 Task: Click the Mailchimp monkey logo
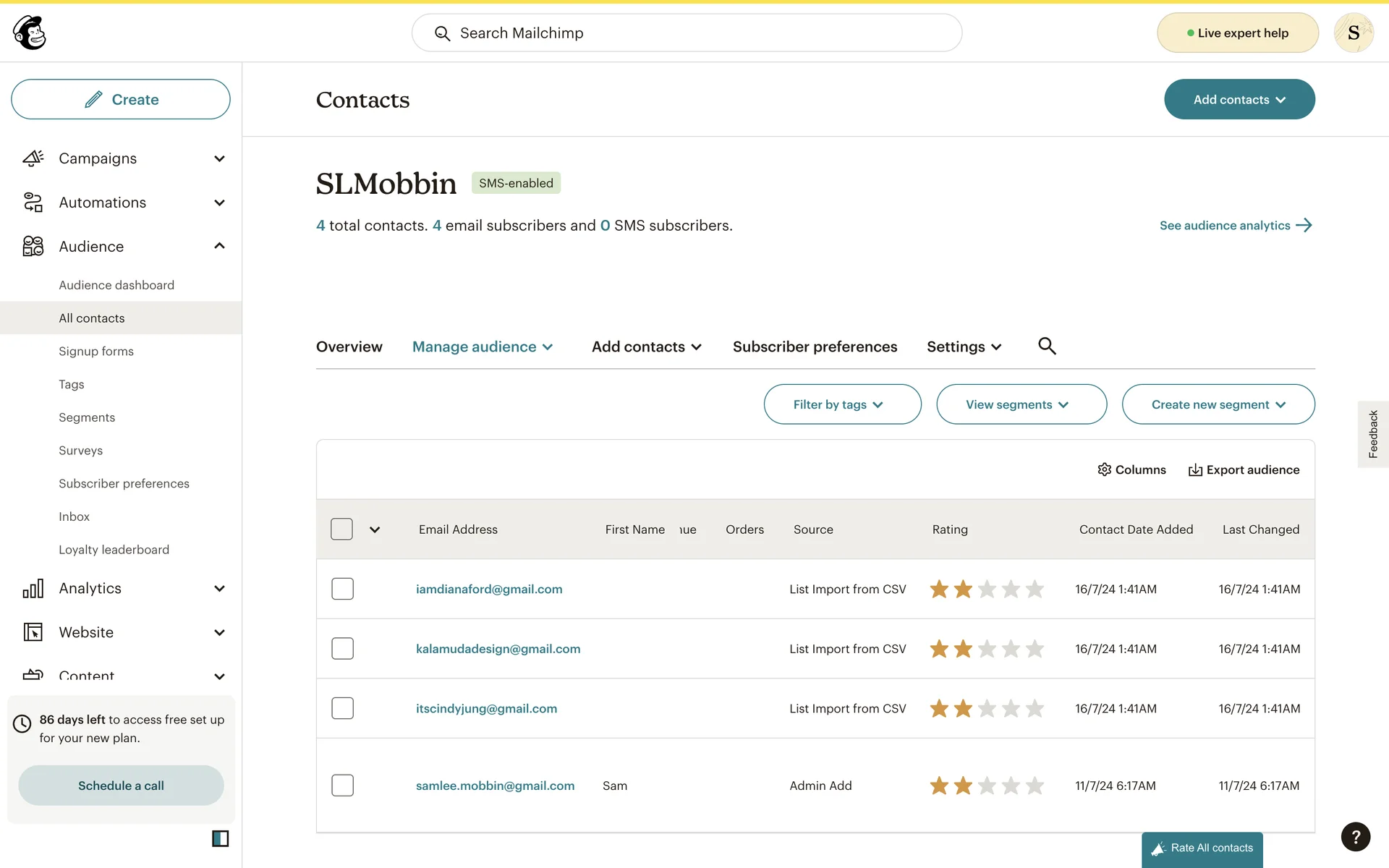[x=30, y=33]
